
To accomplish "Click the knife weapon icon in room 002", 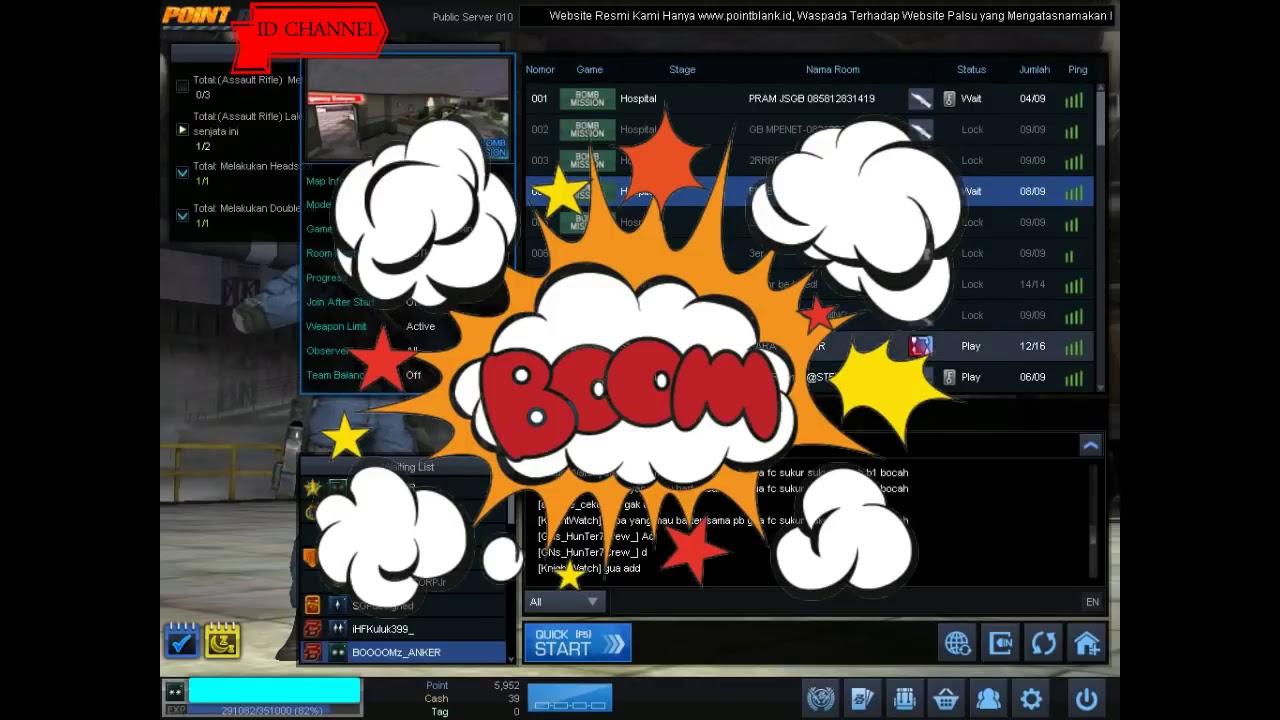I will pyautogui.click(x=920, y=130).
